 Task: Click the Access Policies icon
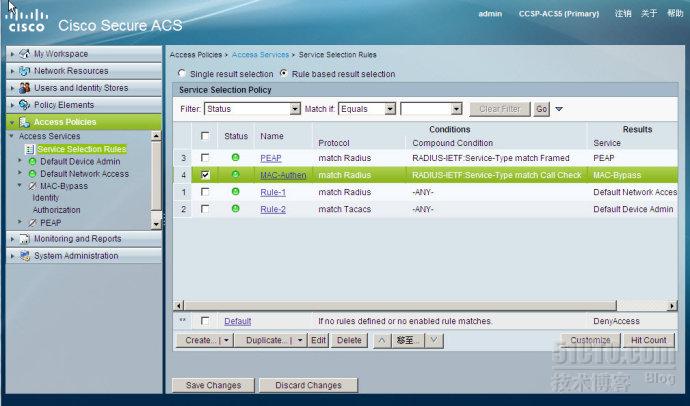click(x=24, y=122)
